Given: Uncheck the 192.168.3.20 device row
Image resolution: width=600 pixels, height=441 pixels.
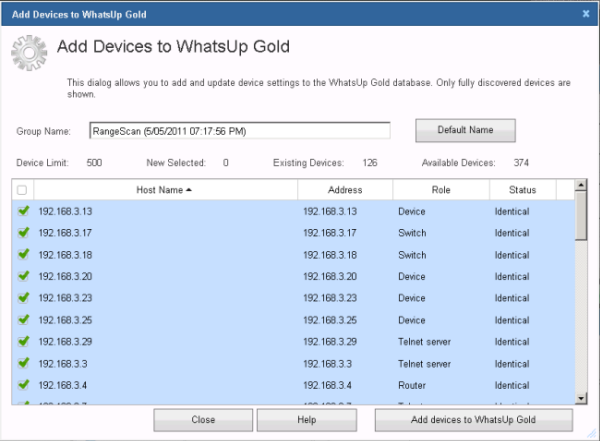Looking at the screenshot, I should pyautogui.click(x=24, y=276).
